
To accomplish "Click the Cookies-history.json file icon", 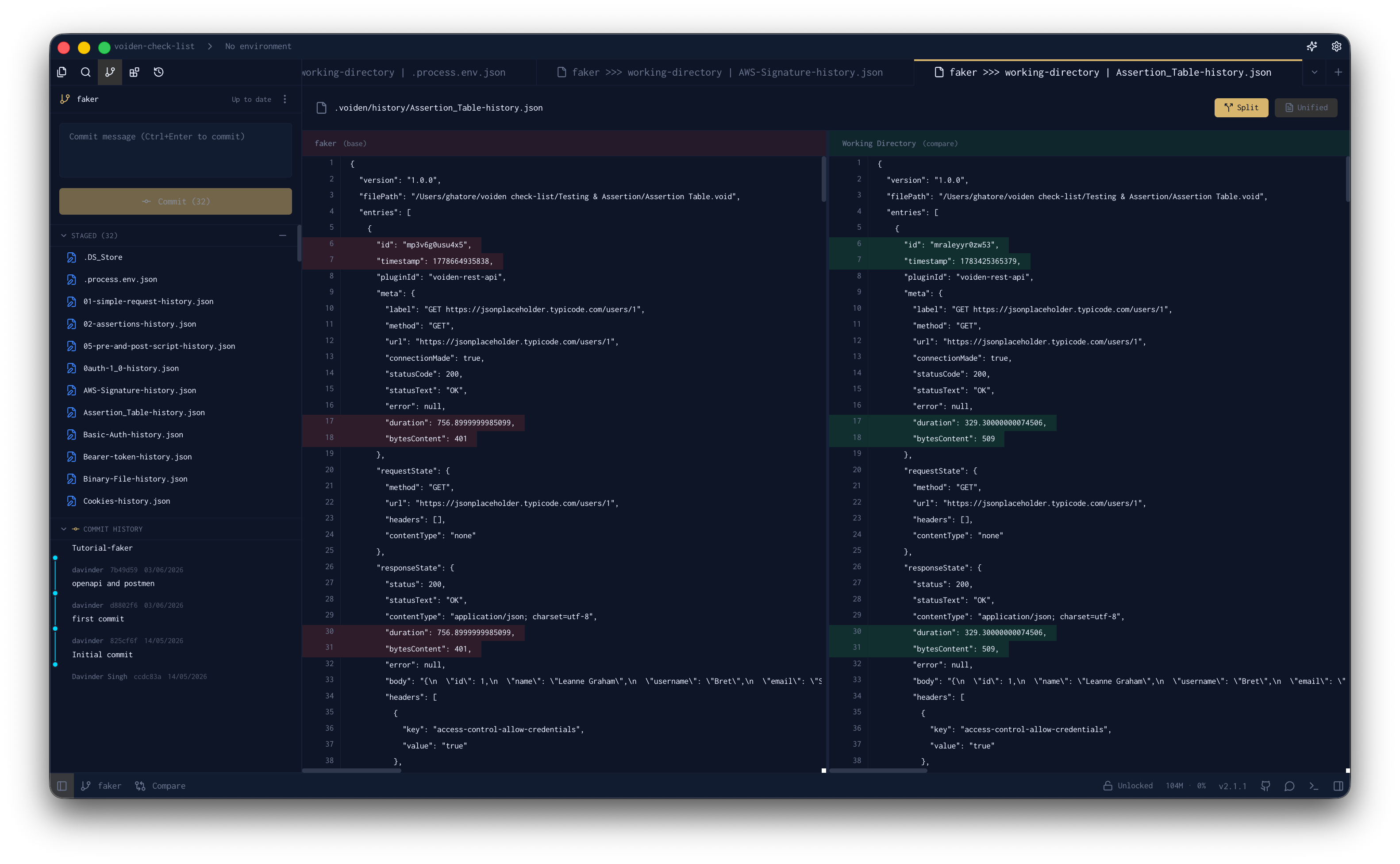I will click(71, 501).
